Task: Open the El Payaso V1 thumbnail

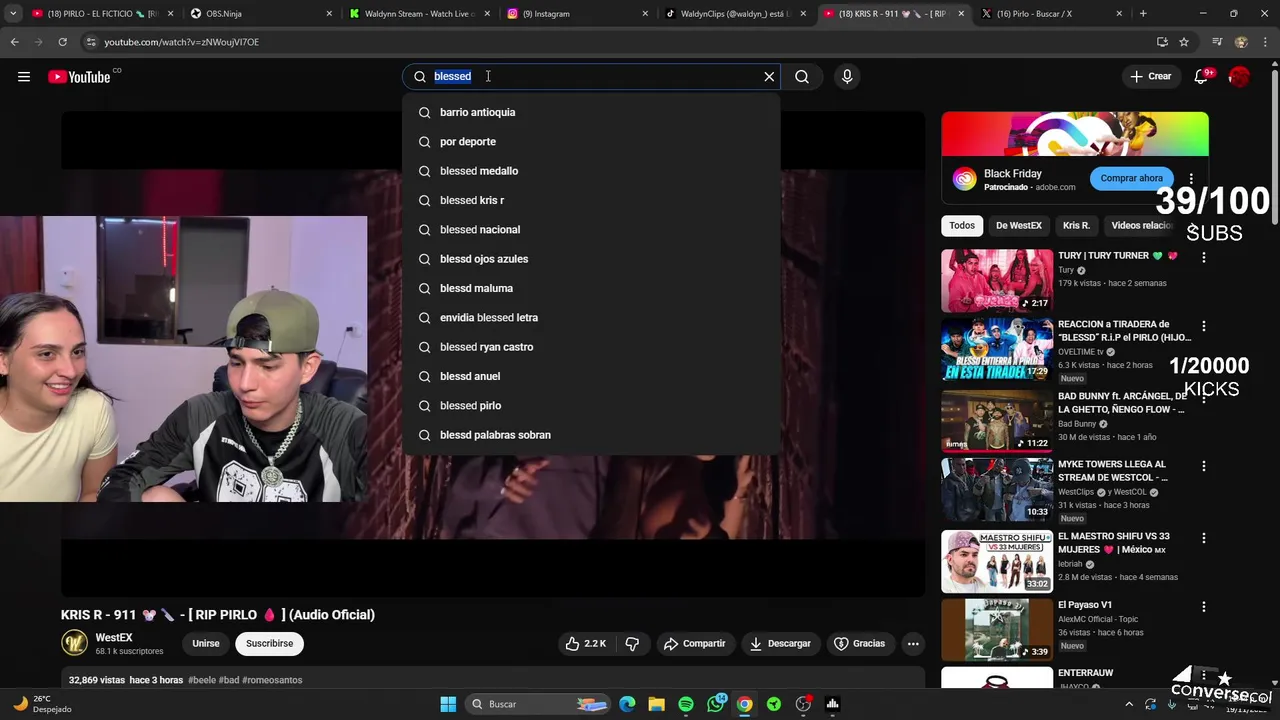Action: coord(997,630)
